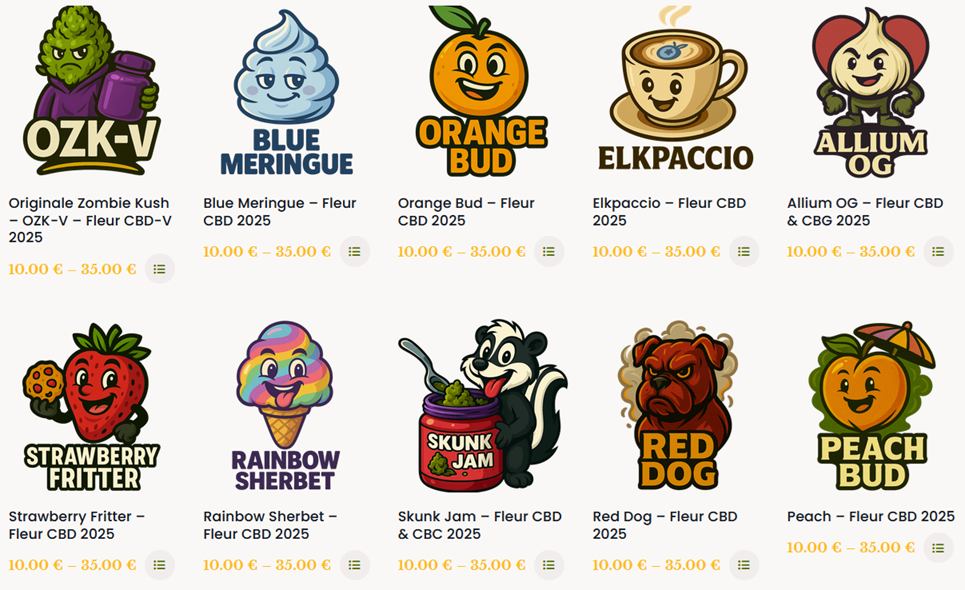Open Peach – Fleur CBD 2025 title link
The height and width of the screenshot is (590, 965).
pos(871,516)
